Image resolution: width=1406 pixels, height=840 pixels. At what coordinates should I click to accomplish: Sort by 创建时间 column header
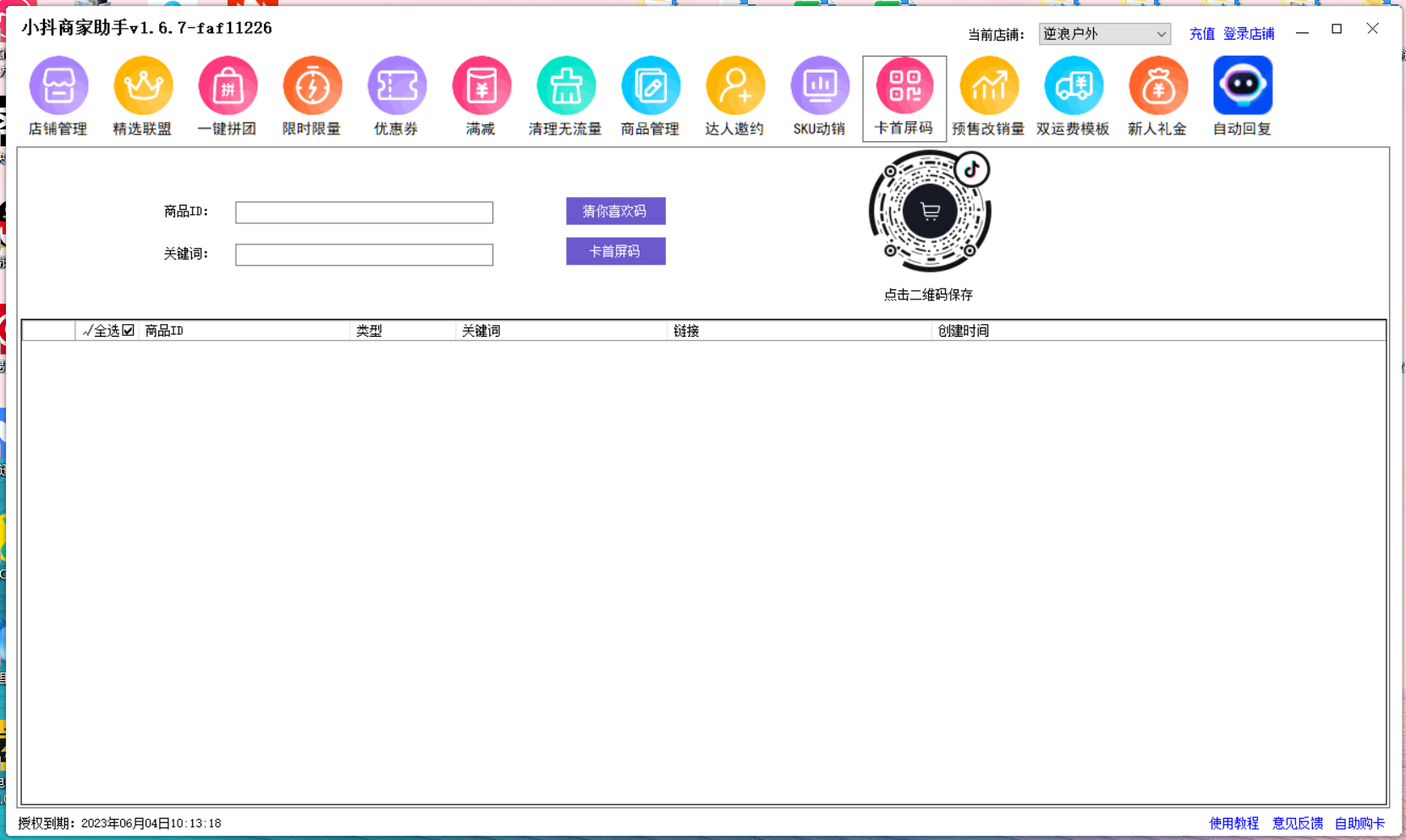point(1159,331)
